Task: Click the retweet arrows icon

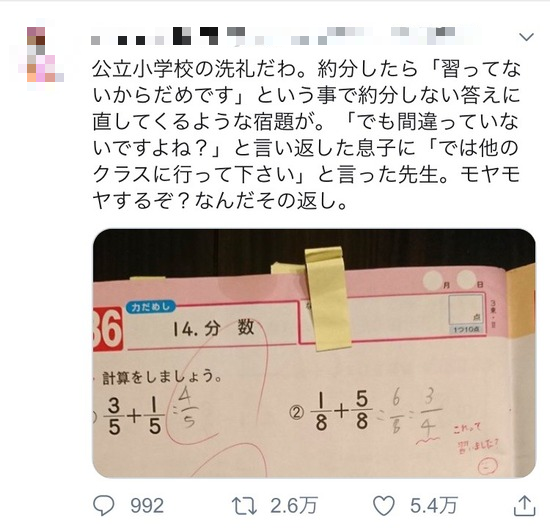Action: [x=244, y=506]
